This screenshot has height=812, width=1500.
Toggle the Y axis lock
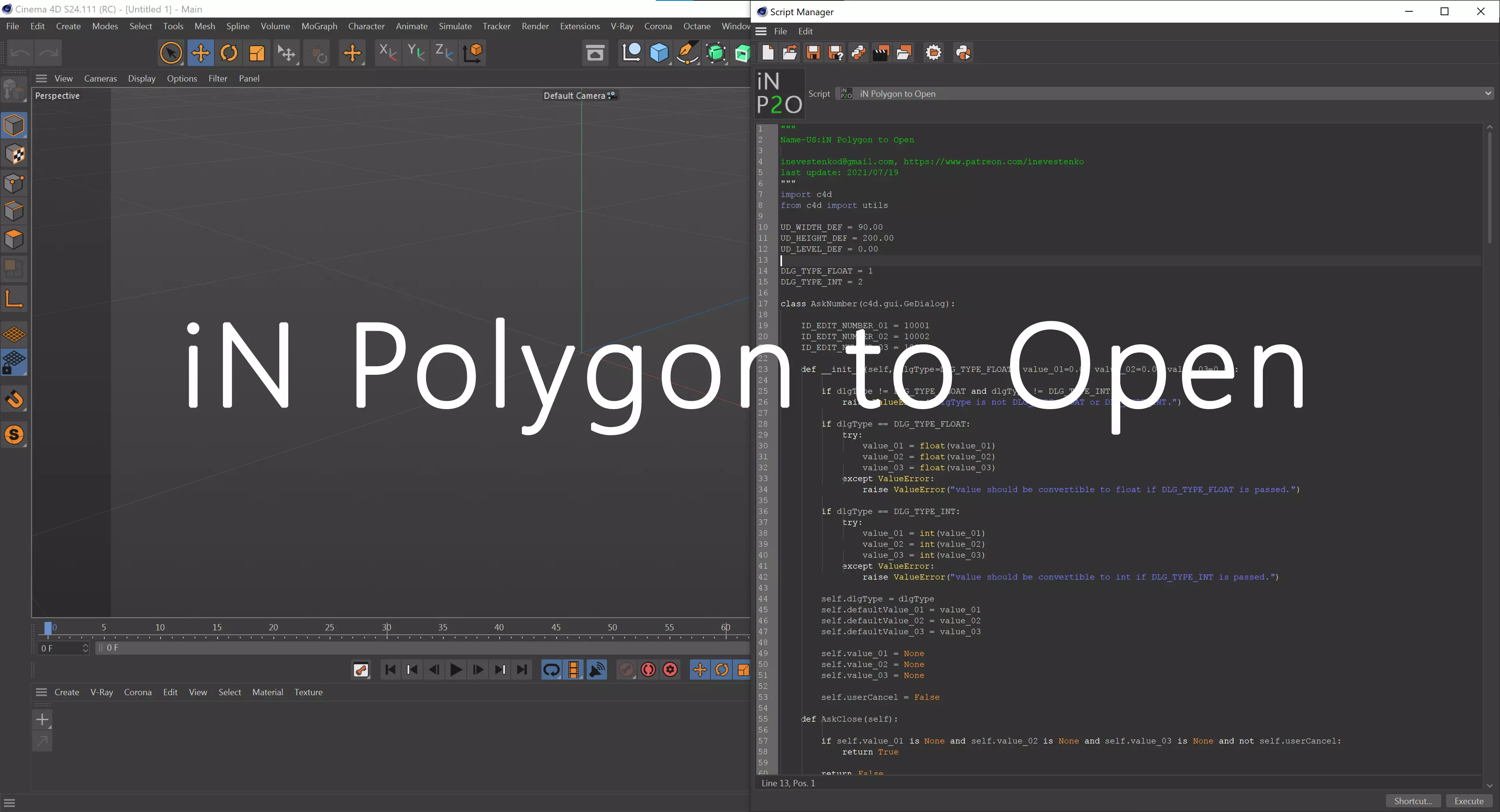[416, 52]
